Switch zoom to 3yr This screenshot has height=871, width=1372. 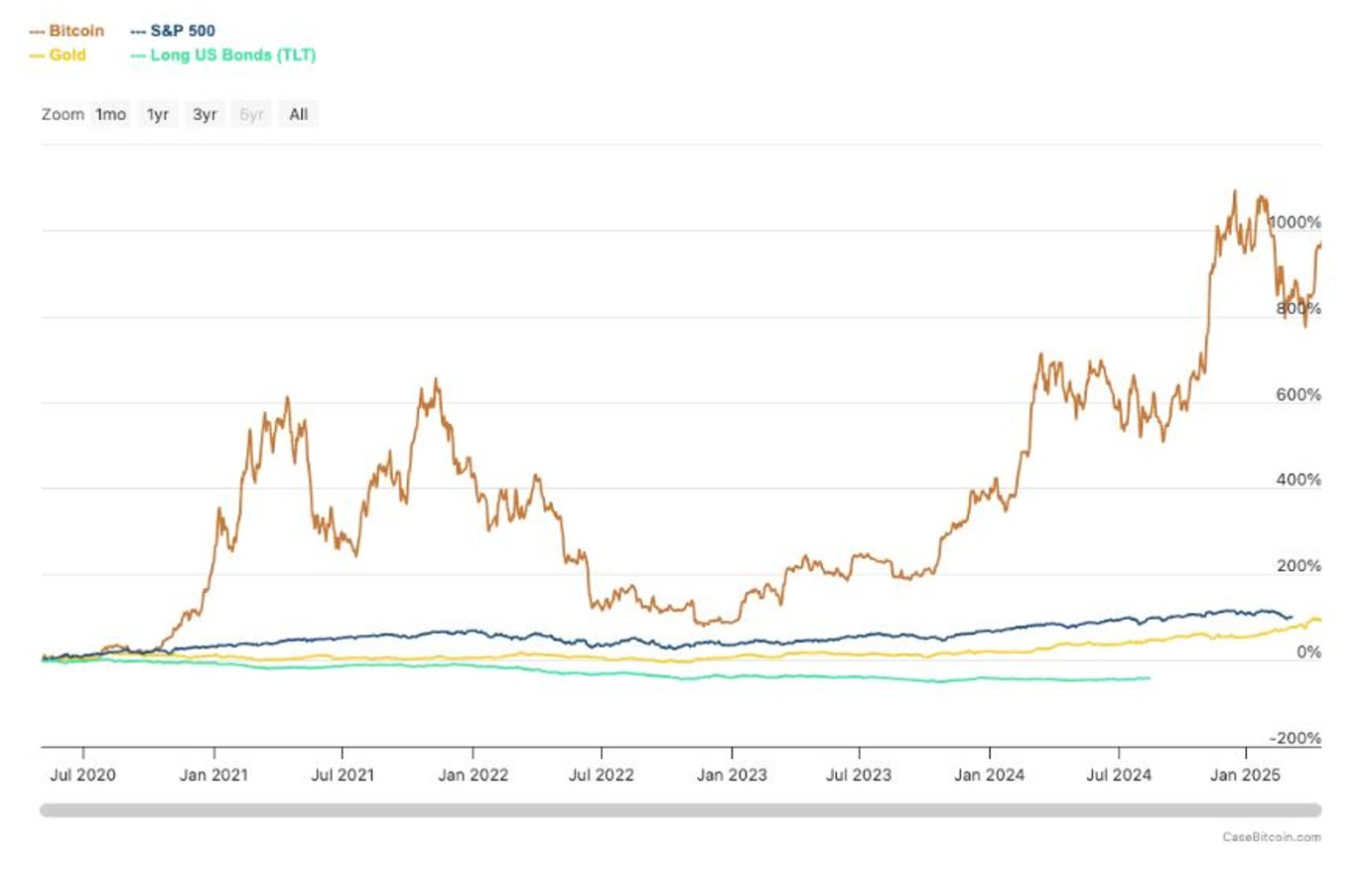(x=205, y=115)
